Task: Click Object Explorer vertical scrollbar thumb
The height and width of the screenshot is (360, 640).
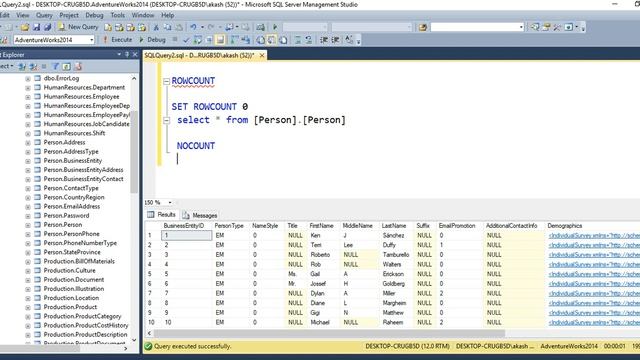Action: click(134, 151)
